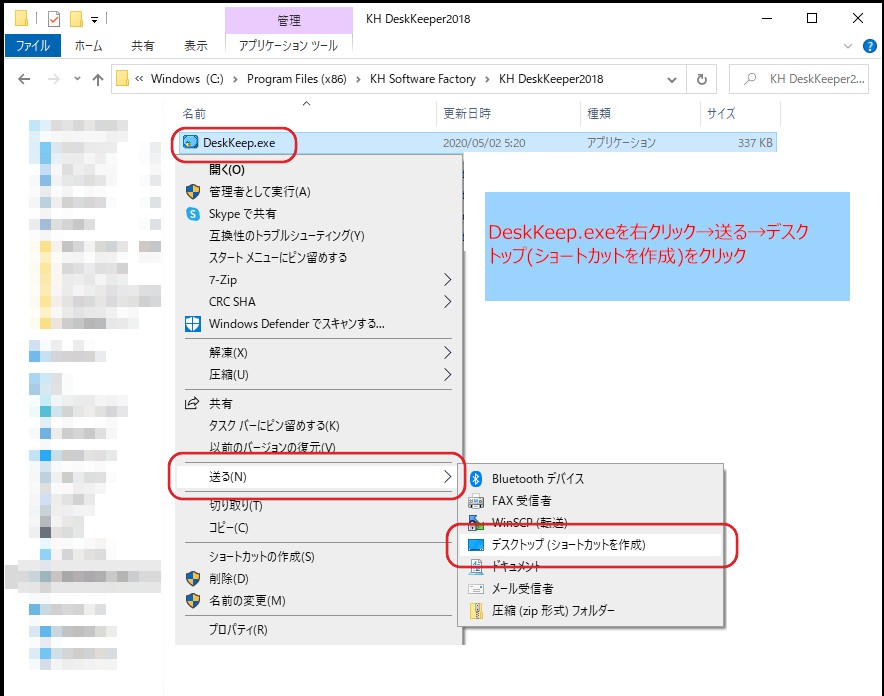This screenshot has height=696, width=884.
Task: Expand the 解凍(X) submenu arrow
Action: (447, 353)
